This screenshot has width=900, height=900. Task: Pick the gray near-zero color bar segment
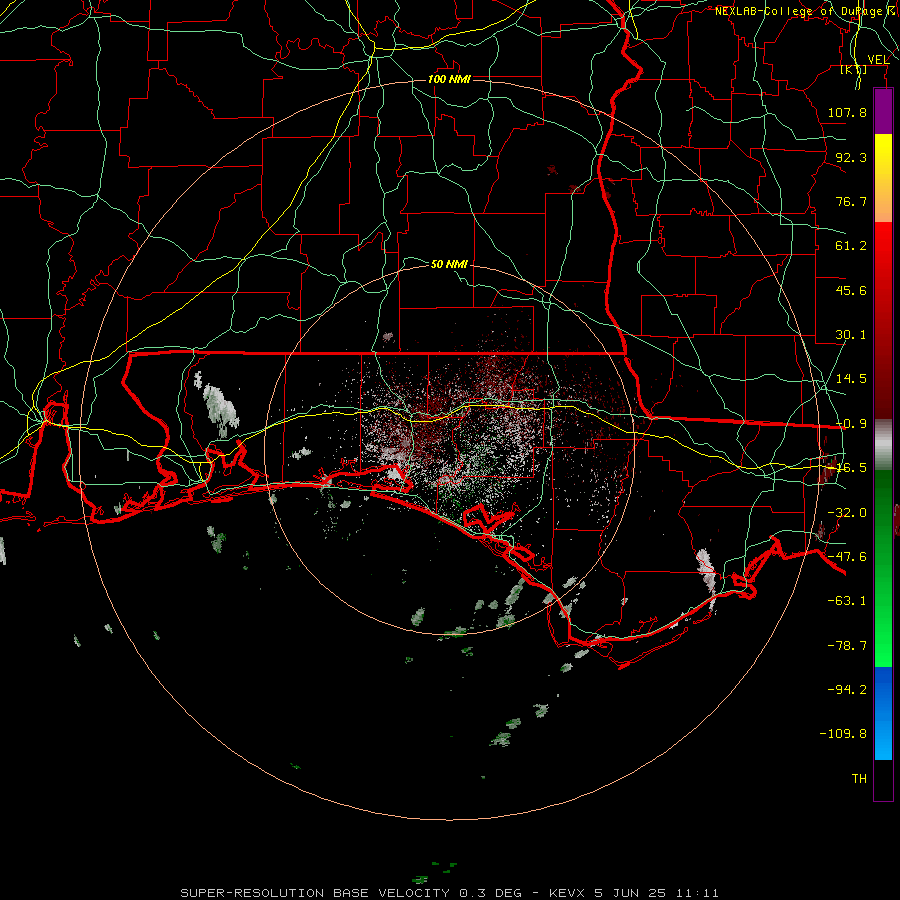(883, 444)
